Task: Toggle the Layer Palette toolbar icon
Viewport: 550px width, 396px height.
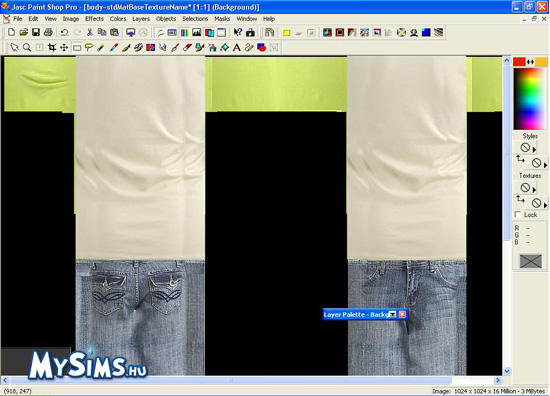Action: point(209,33)
